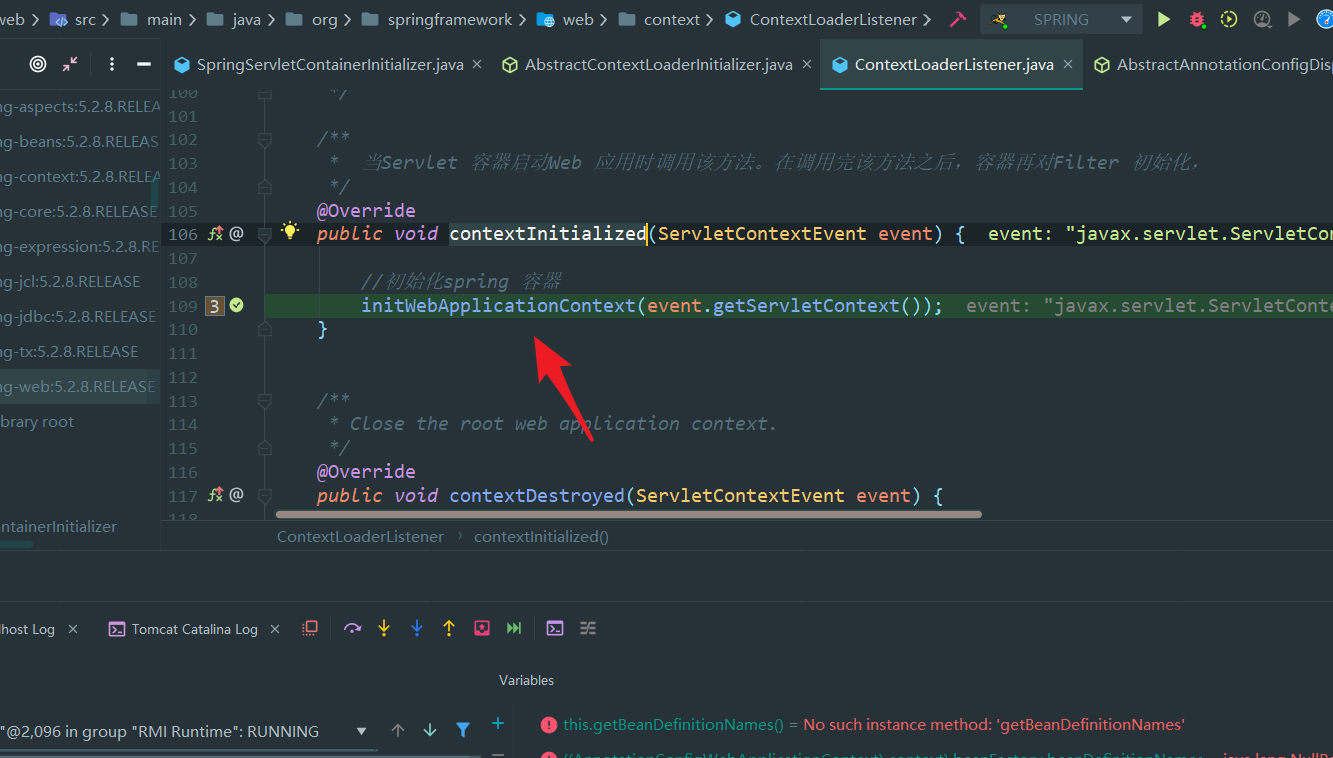
Task: Select spring-core:5.2.8.RELEASE library row
Action: tap(80, 211)
